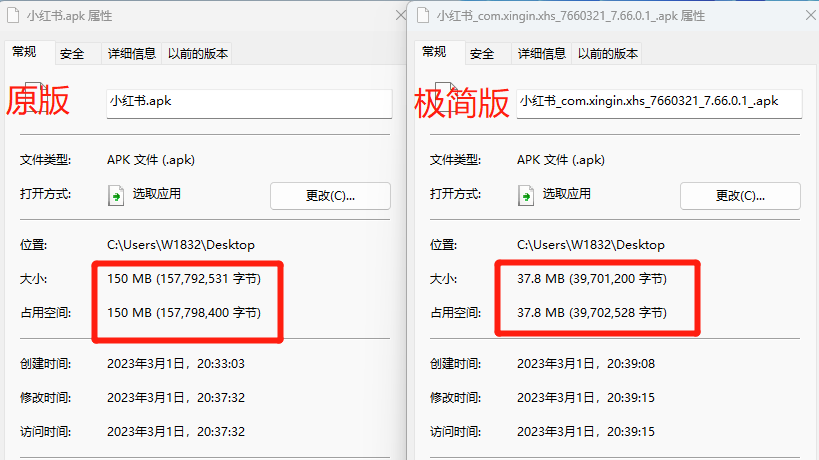
Task: Click APK 文件 (.apk) type in 小红书.apk window
Action: [151, 160]
